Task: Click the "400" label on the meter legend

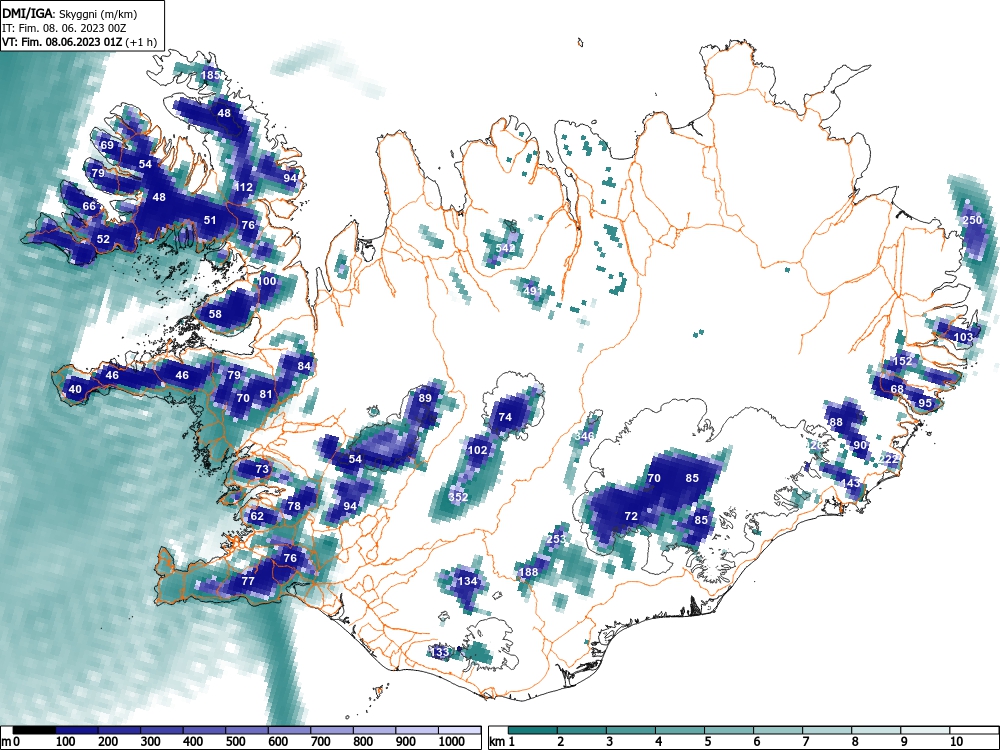Action: (x=193, y=742)
